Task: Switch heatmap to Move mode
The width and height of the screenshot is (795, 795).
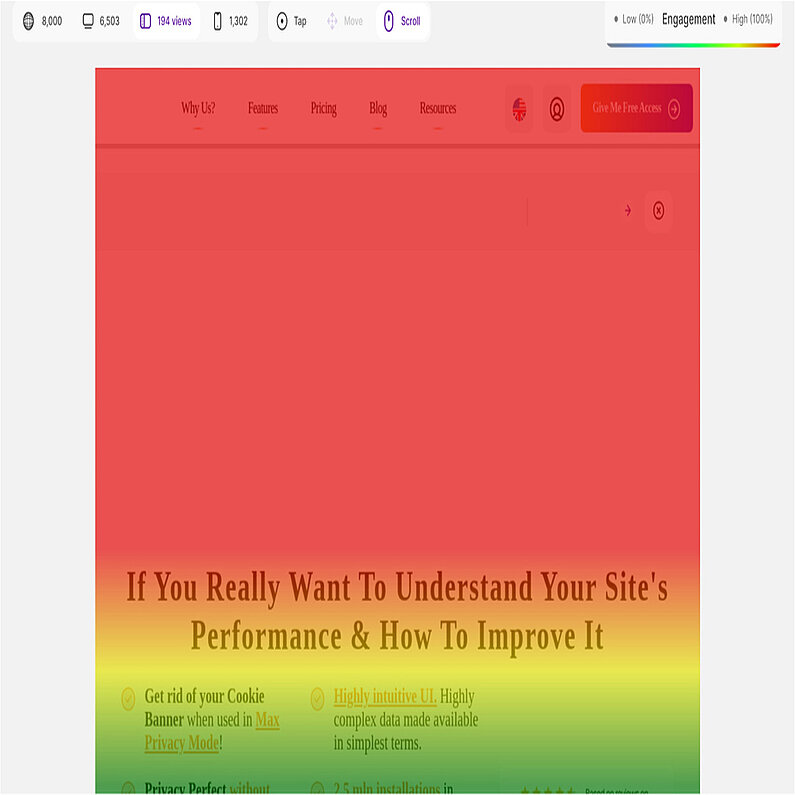Action: click(x=344, y=21)
